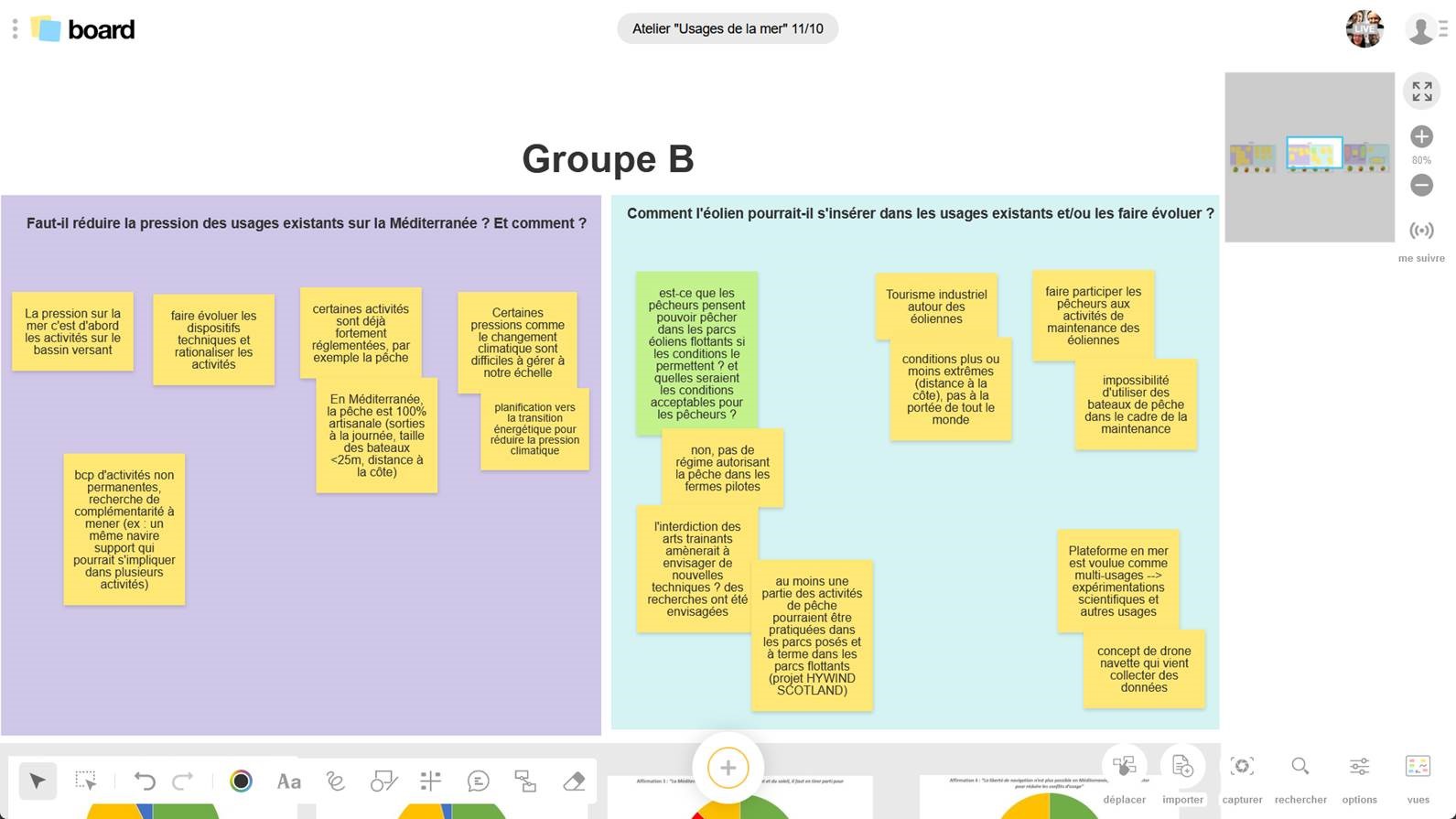Click the minimap overview thumbnail

(1309, 156)
